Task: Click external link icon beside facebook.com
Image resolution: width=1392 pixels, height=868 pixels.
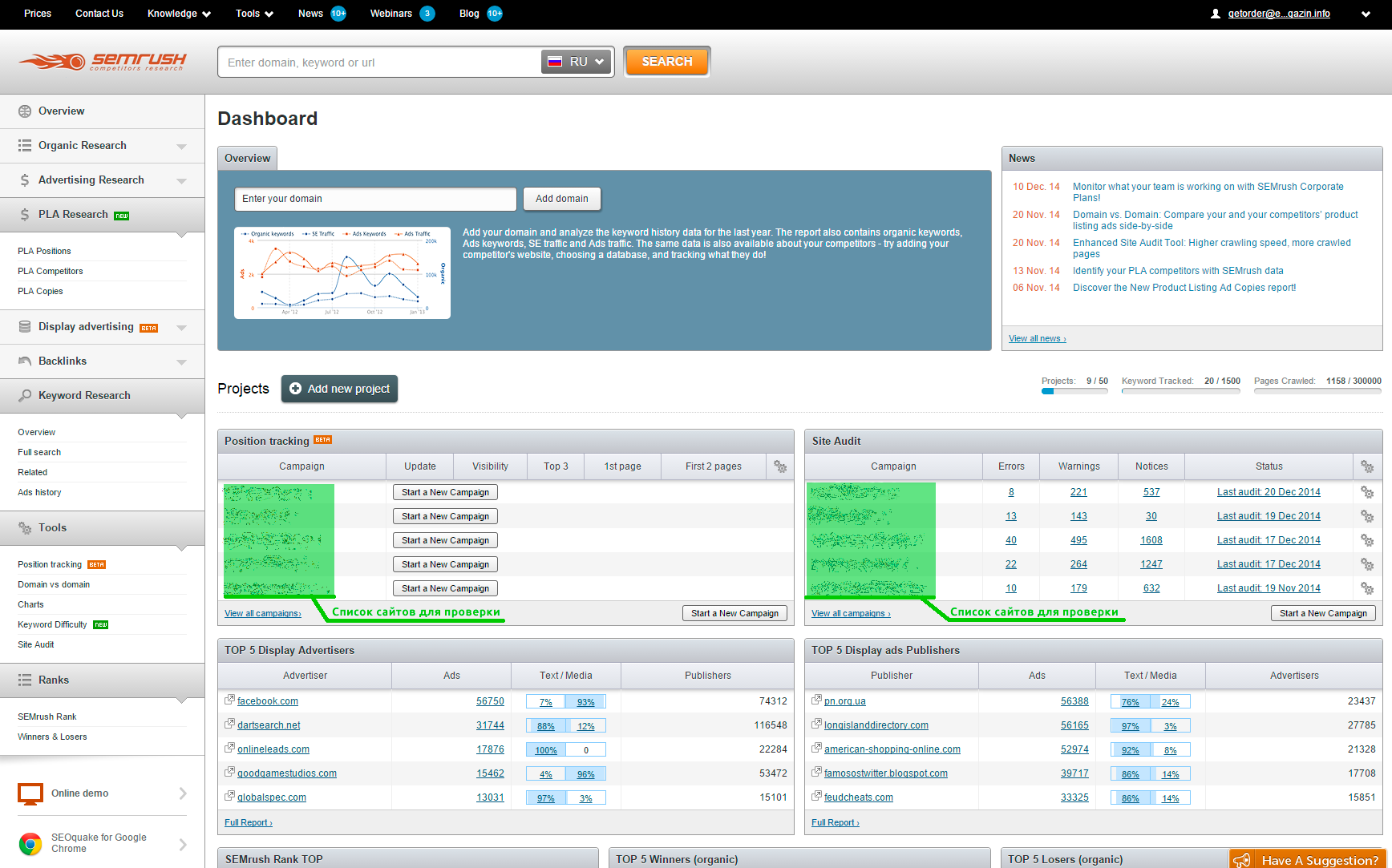Action: tap(229, 700)
